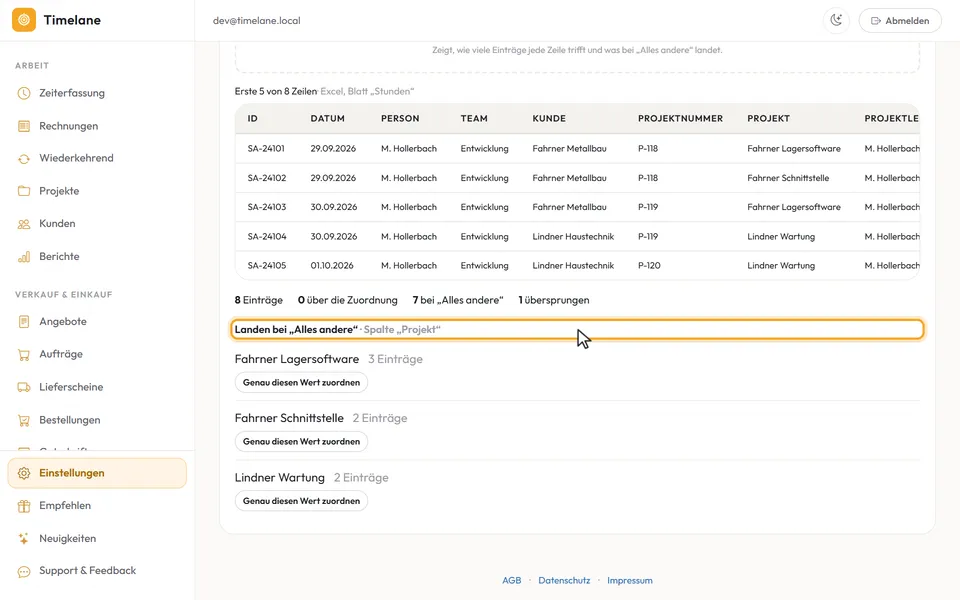The height and width of the screenshot is (600, 960).
Task: Click the Support & Feedback chat icon
Action: 24,571
